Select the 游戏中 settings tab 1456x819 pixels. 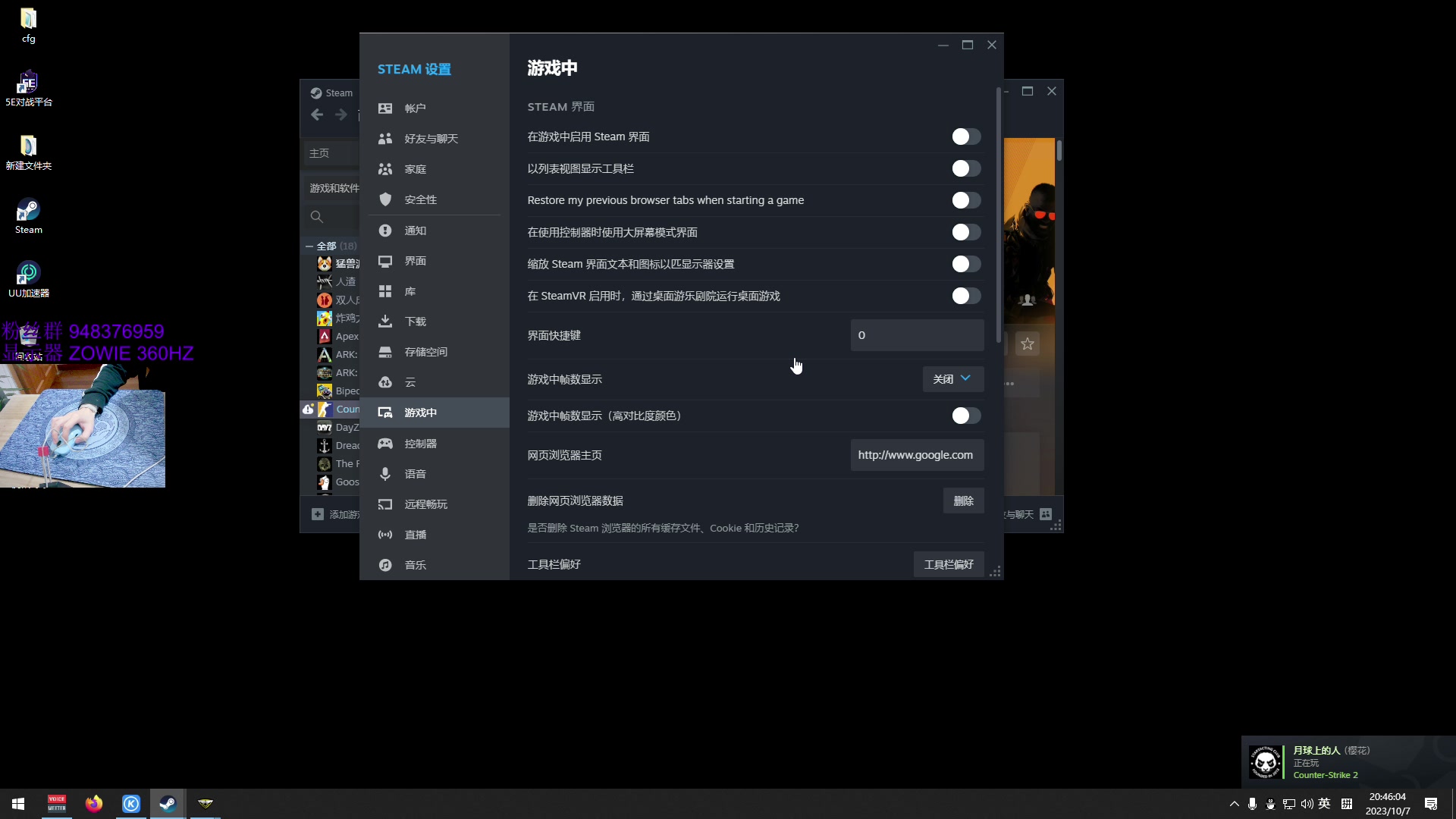(x=435, y=413)
